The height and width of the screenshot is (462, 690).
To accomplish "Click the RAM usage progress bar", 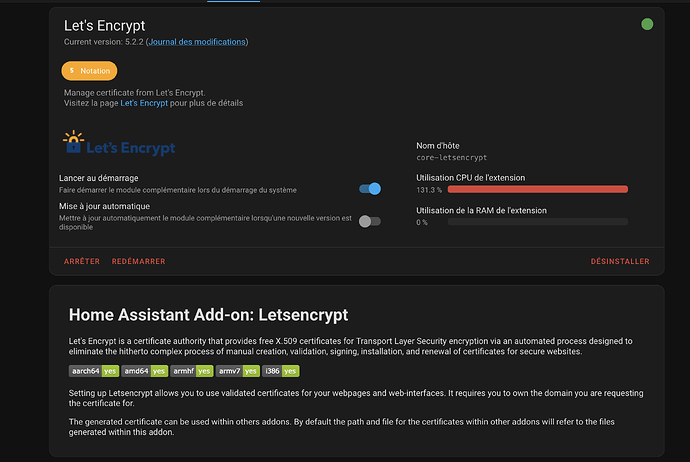I will pyautogui.click(x=538, y=222).
